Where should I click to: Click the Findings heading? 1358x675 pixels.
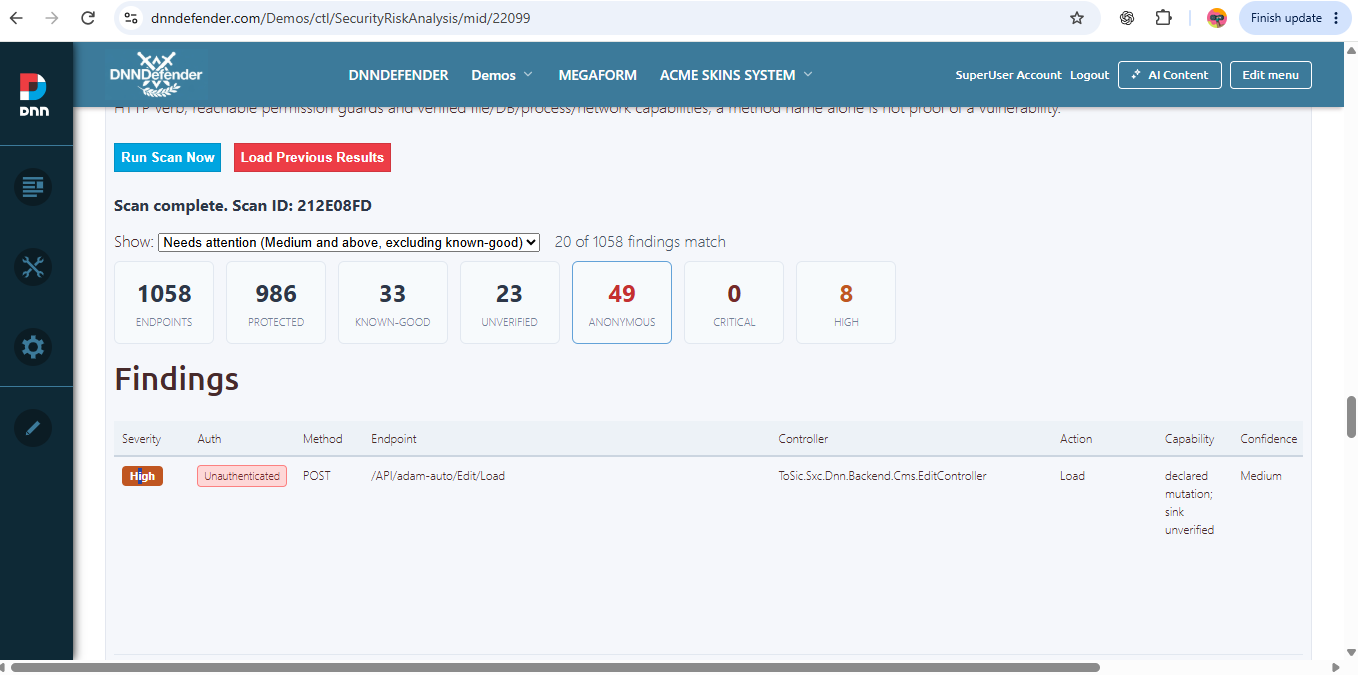pyautogui.click(x=176, y=379)
